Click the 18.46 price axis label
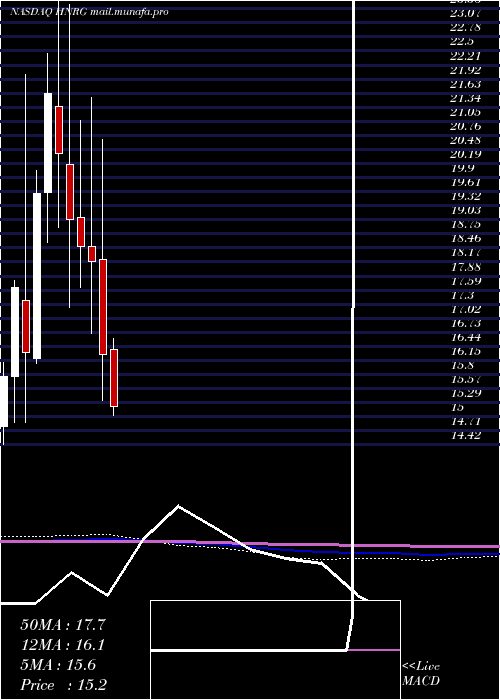This screenshot has height=700, width=500. click(x=466, y=239)
